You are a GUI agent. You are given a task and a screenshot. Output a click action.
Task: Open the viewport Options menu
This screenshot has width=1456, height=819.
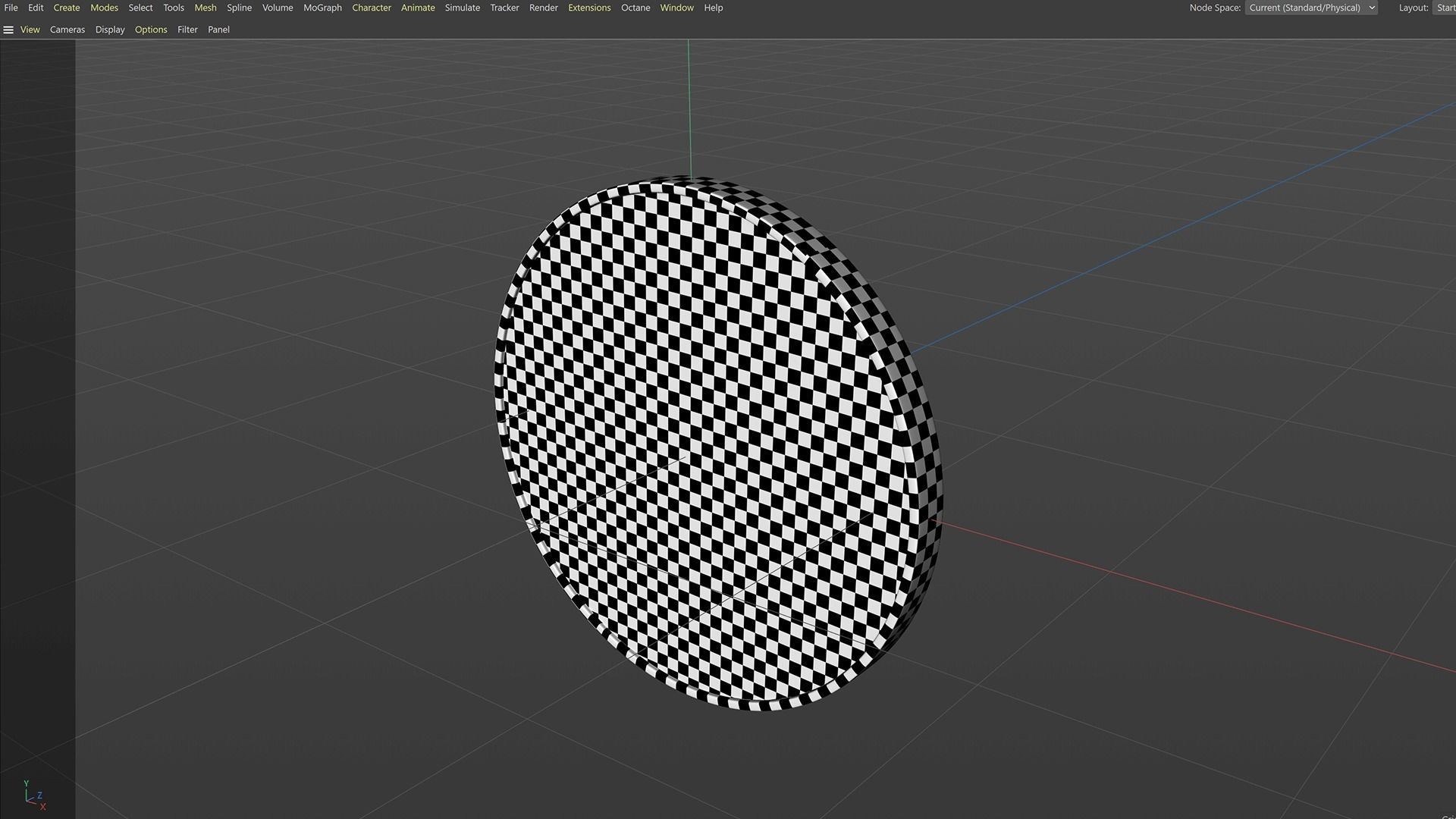pos(151,30)
